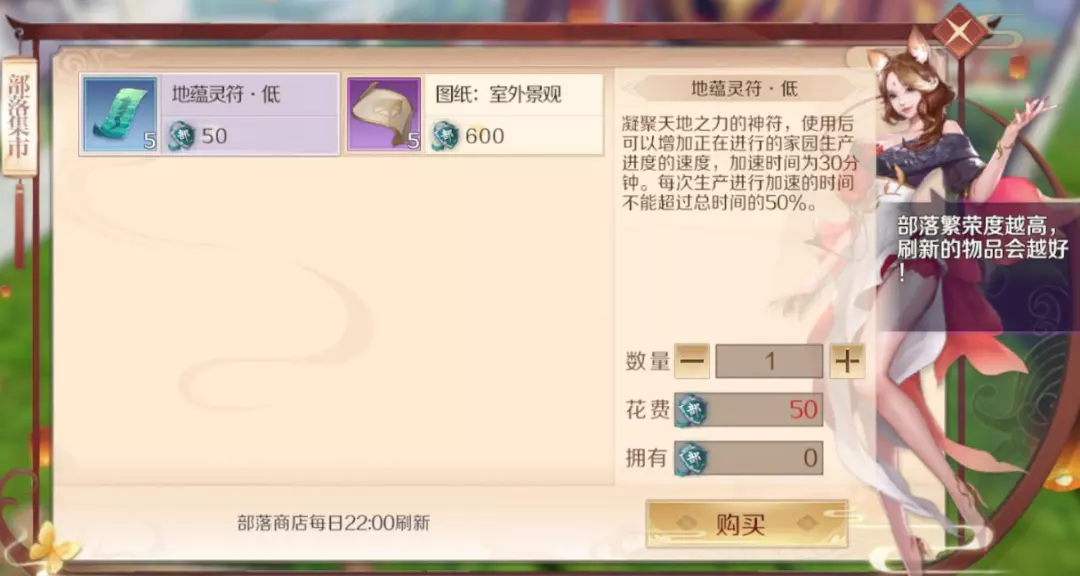Click the 花费 cost field showing 50

pos(749,410)
